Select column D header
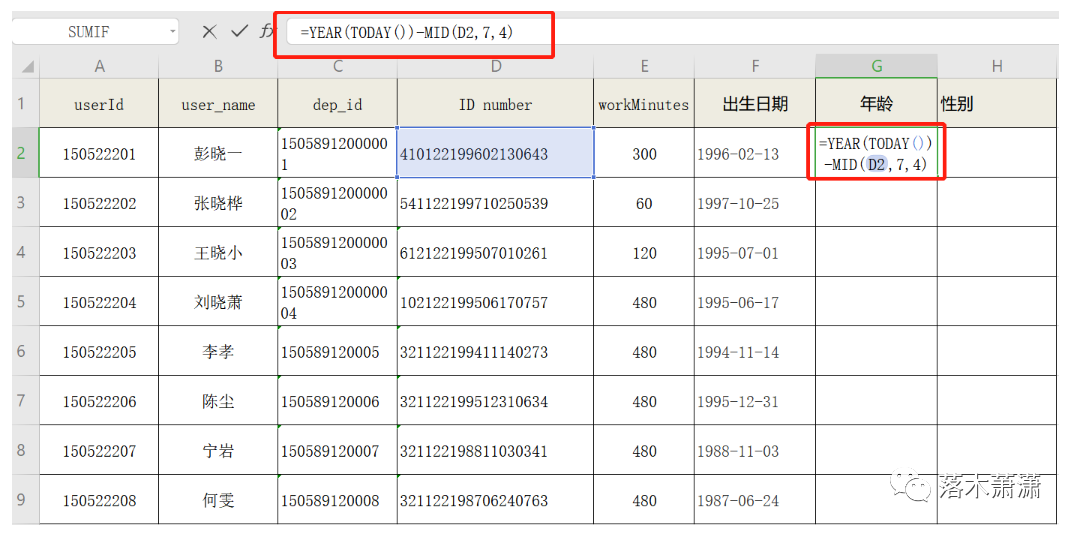This screenshot has height=533, width=1076. point(495,67)
